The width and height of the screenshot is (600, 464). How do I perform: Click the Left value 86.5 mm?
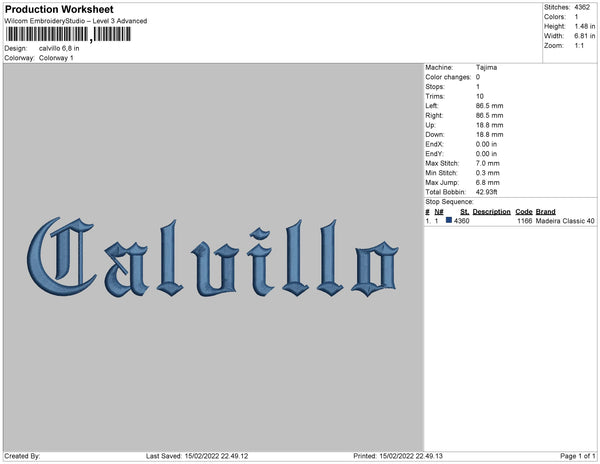point(489,106)
